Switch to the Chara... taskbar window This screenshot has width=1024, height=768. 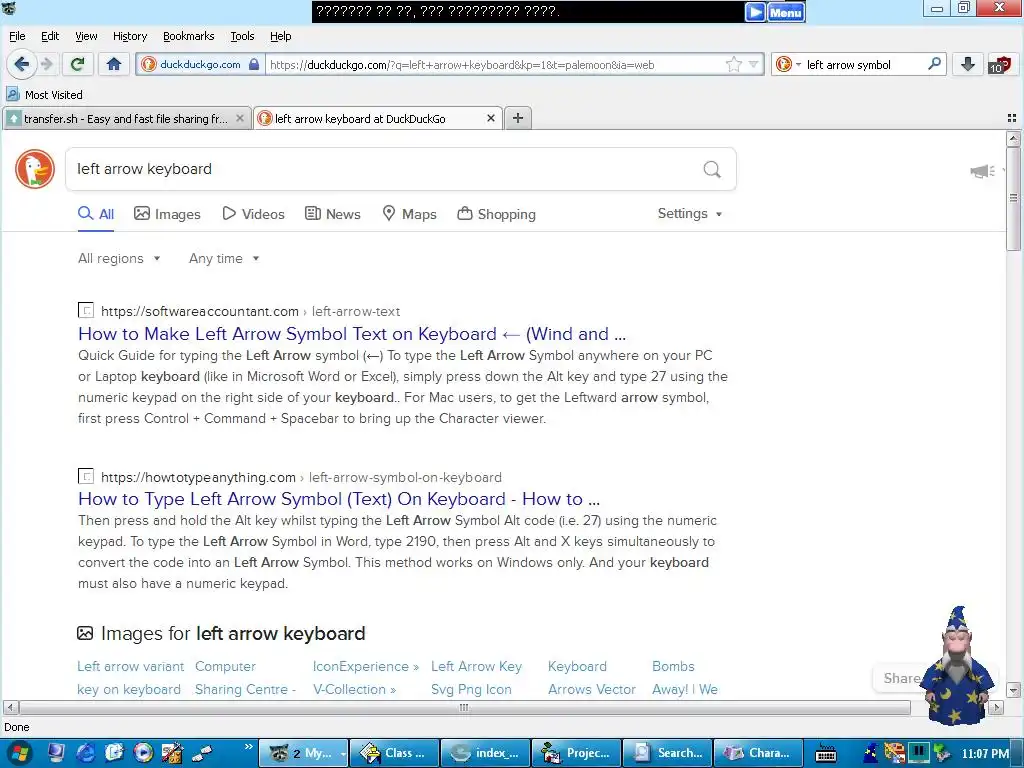758,753
